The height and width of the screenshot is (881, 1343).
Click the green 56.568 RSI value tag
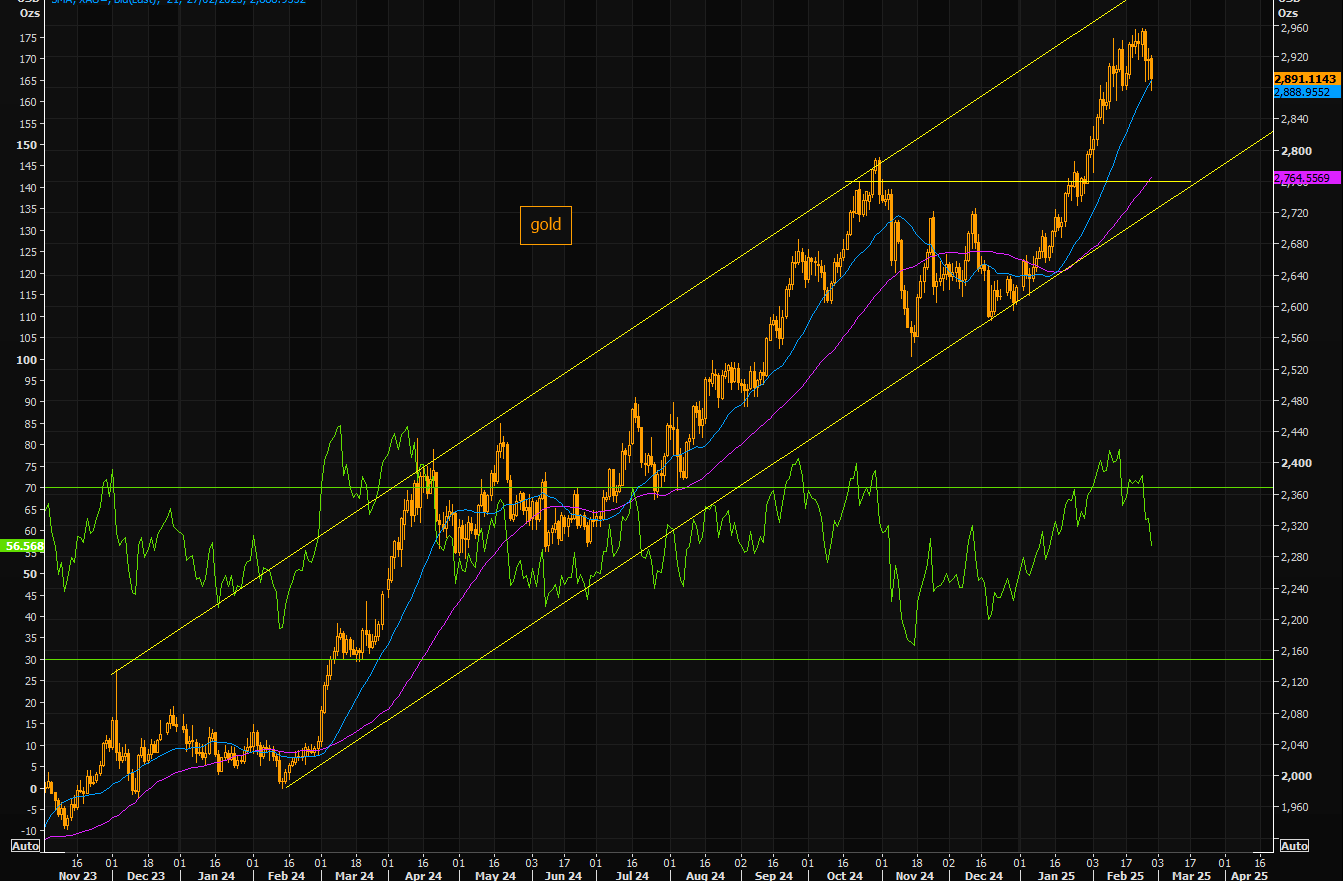(24, 546)
